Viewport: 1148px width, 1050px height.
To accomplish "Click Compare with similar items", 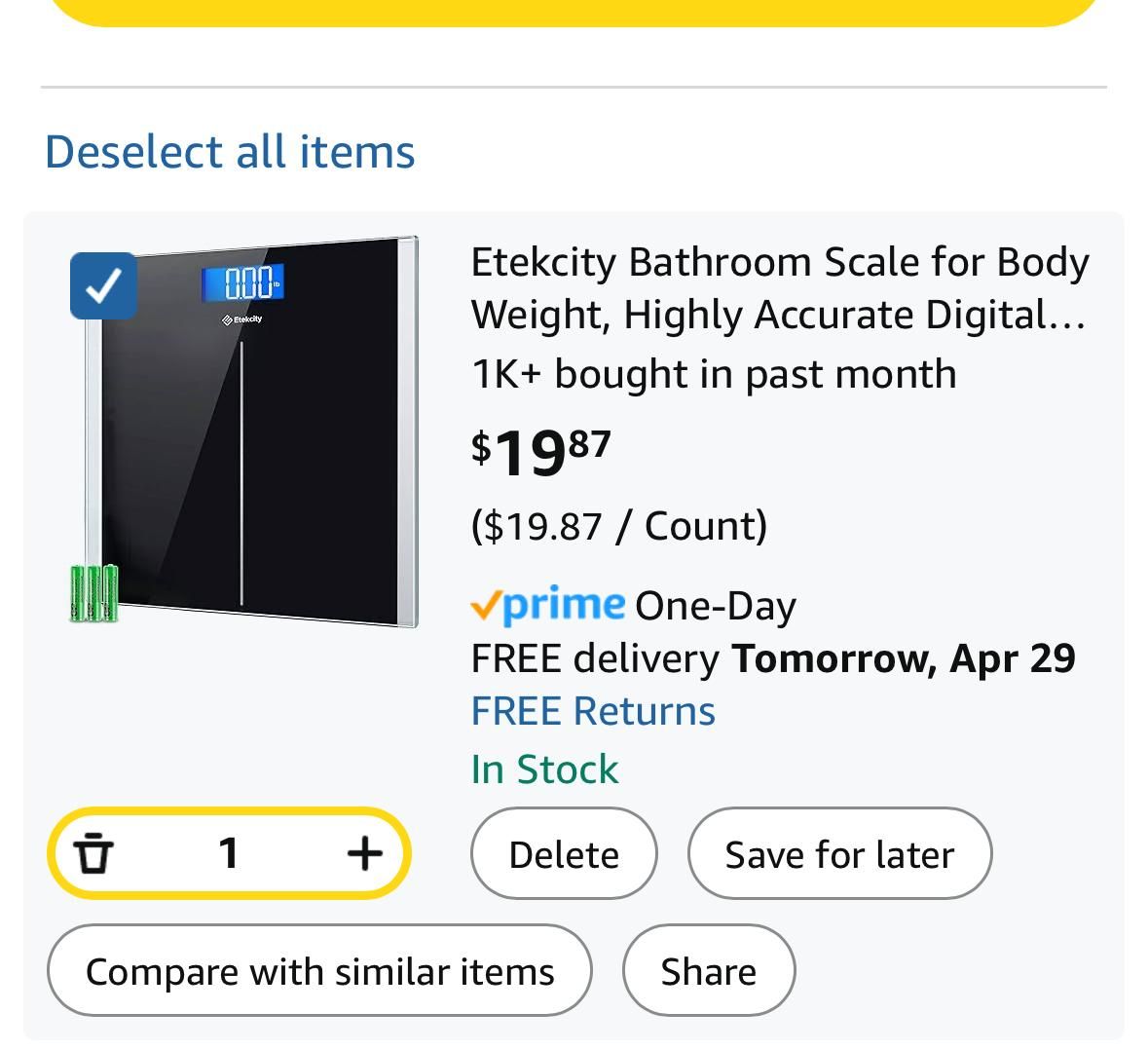I will click(319, 971).
